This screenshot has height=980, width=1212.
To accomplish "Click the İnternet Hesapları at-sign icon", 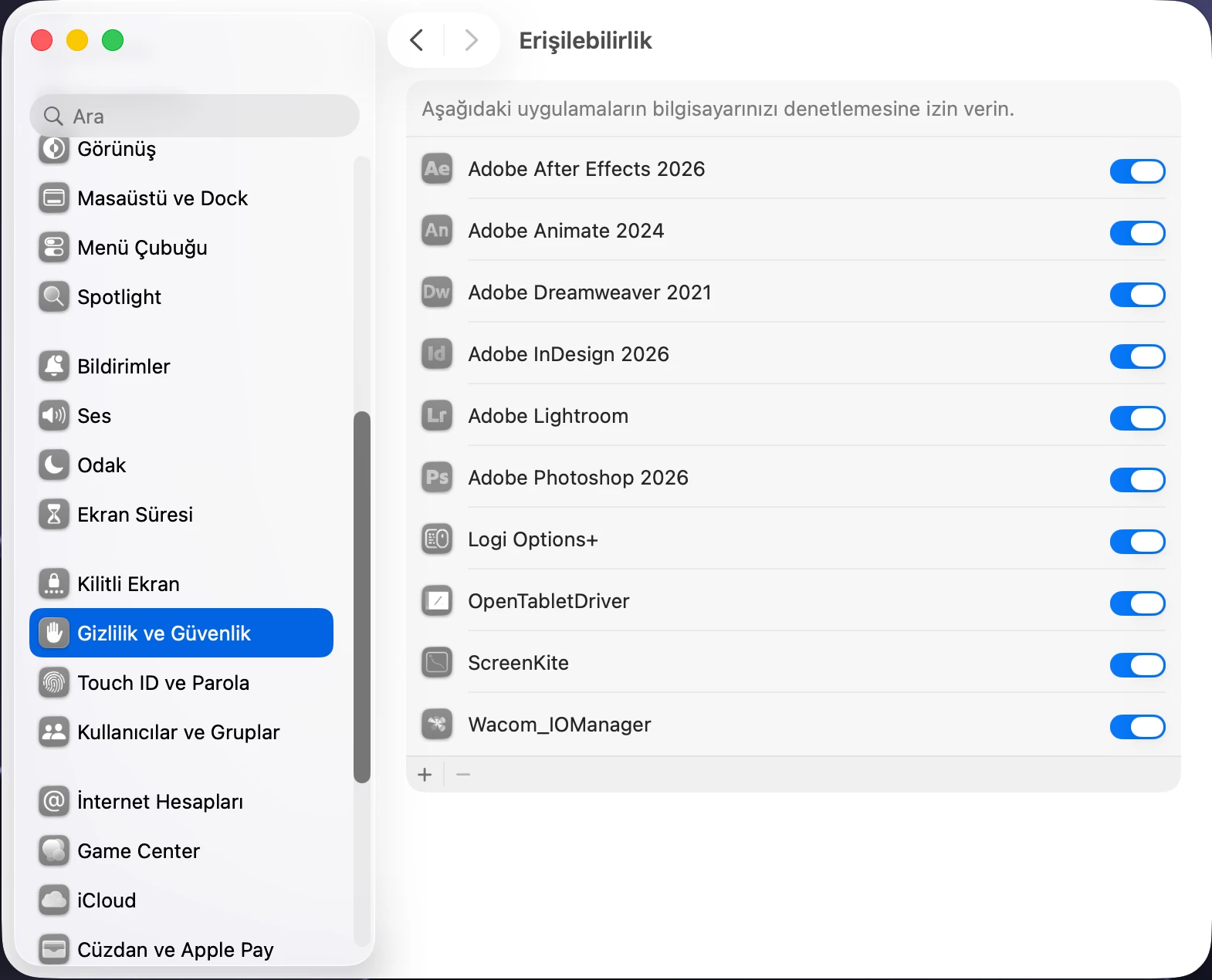I will 54,802.
